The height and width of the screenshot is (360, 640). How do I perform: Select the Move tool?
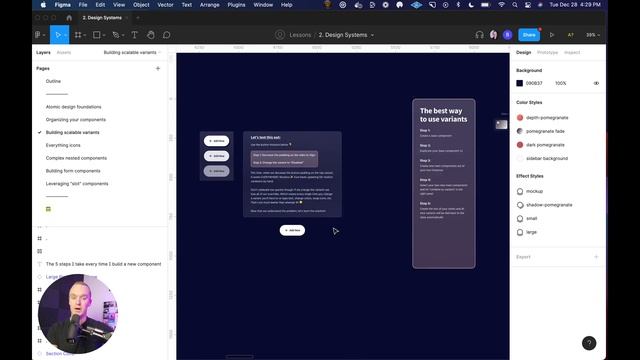click(58, 35)
